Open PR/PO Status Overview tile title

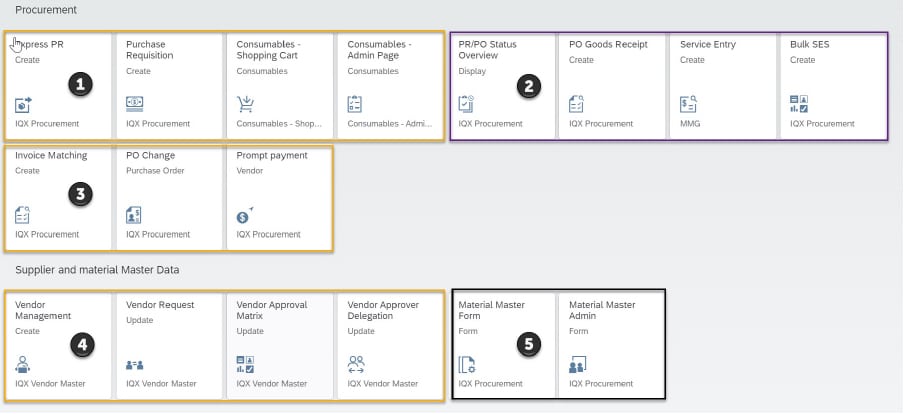[x=487, y=50]
